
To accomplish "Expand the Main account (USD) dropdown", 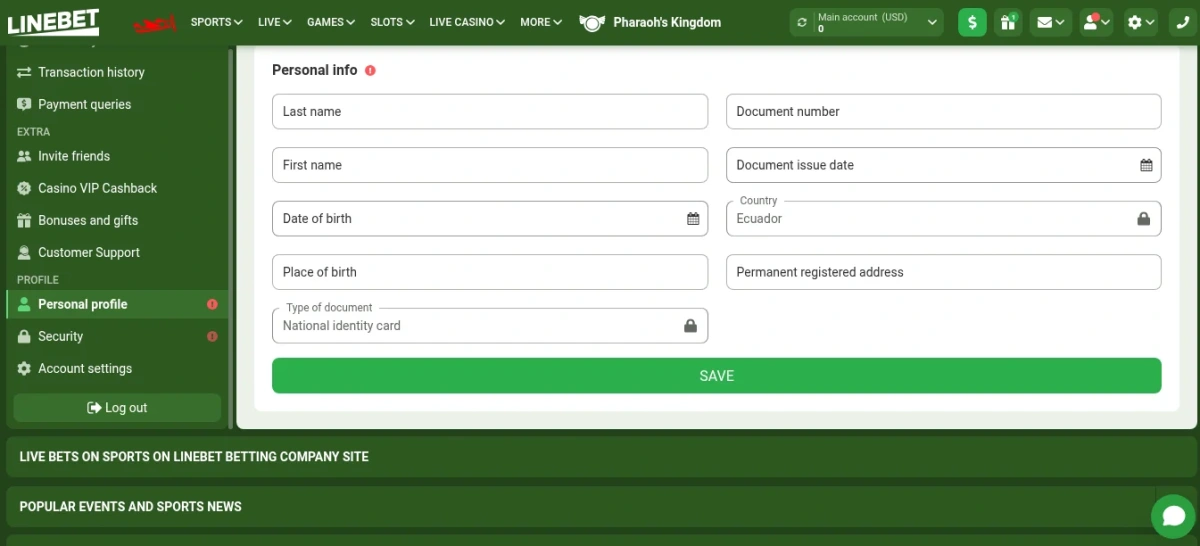I will tap(932, 22).
